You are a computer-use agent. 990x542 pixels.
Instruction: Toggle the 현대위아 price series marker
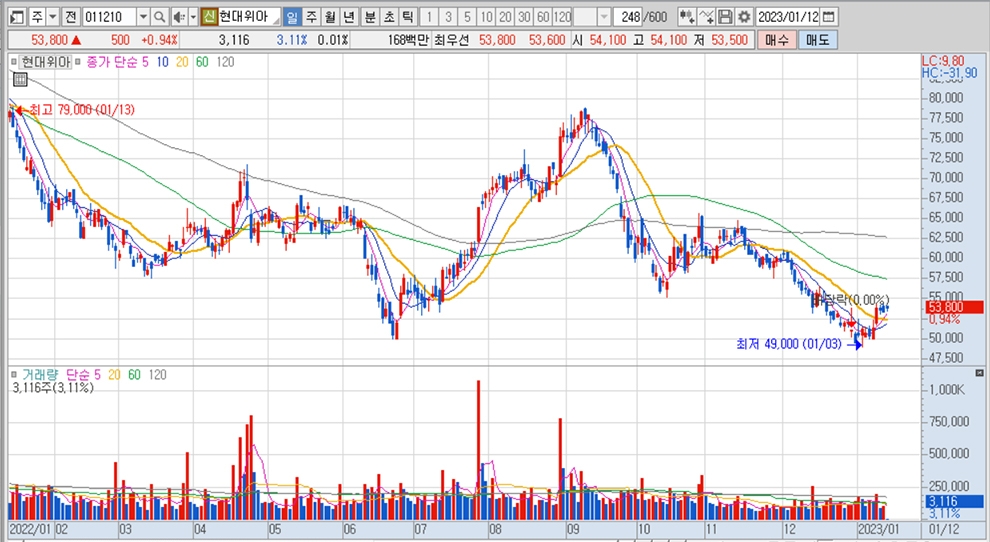(x=14, y=62)
